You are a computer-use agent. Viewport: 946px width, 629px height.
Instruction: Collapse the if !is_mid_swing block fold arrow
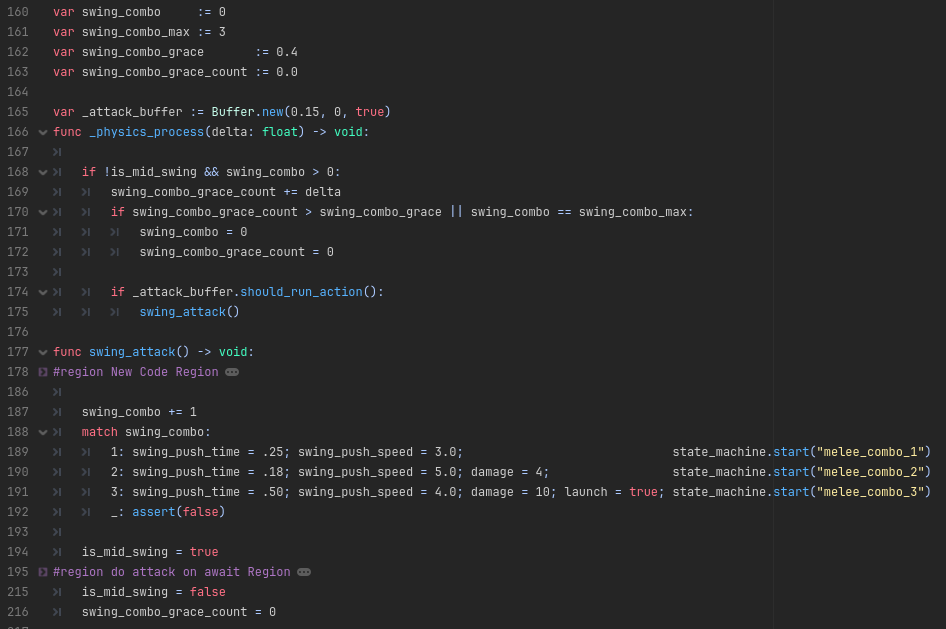[x=43, y=172]
